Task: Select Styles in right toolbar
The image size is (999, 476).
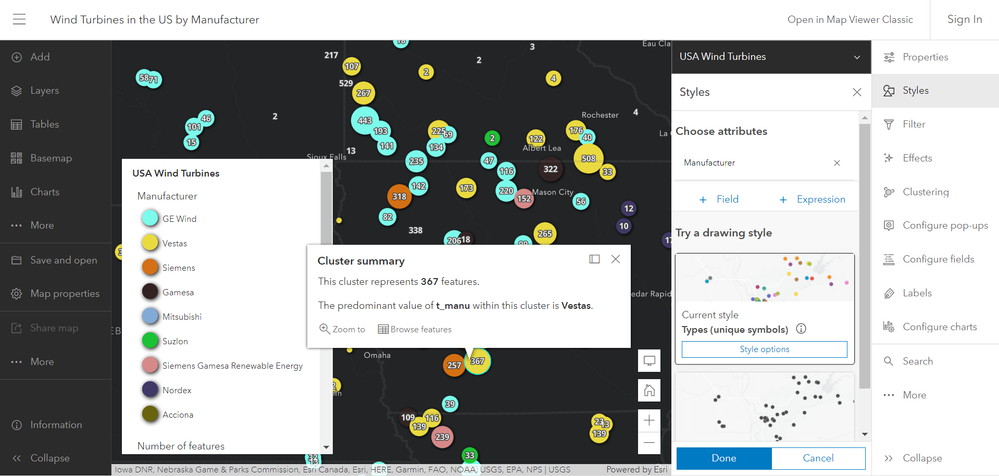Action: click(x=935, y=90)
